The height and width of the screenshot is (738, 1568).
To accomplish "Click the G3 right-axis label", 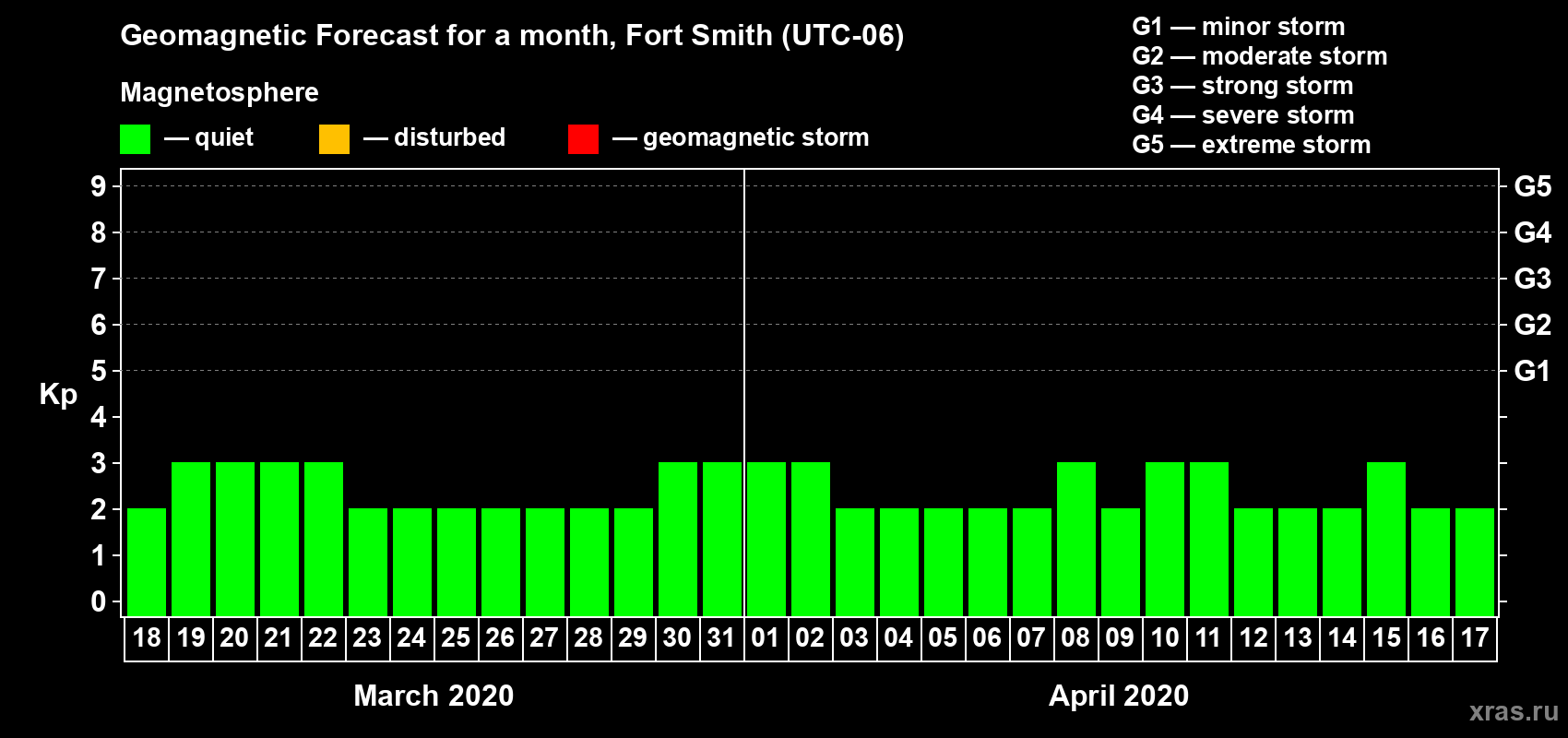I will (x=1533, y=279).
